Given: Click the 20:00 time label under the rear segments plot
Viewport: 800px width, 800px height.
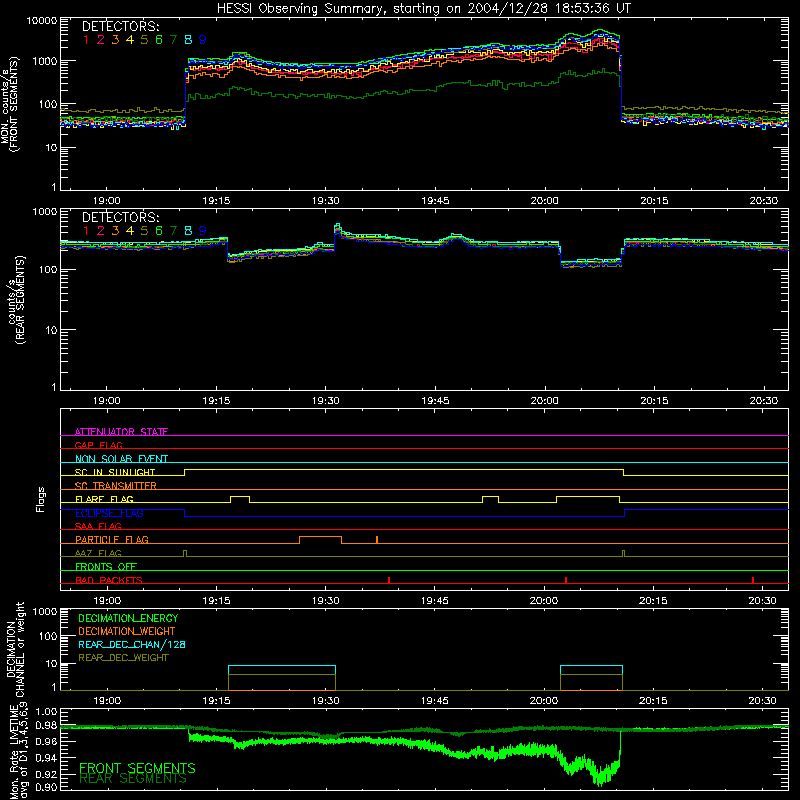Looking at the screenshot, I should [544, 401].
